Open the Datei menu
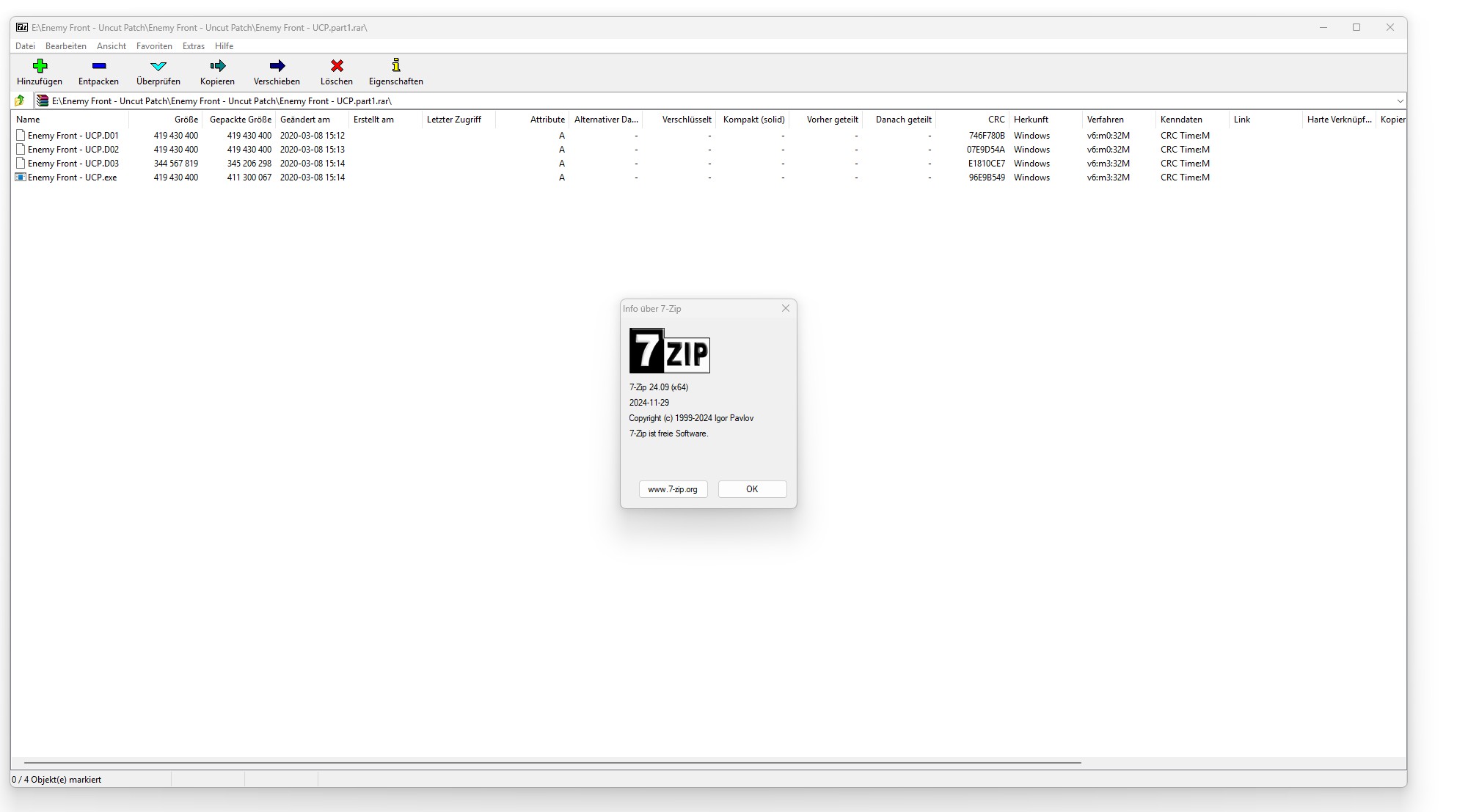Viewport: 1457px width, 812px height. [x=25, y=46]
